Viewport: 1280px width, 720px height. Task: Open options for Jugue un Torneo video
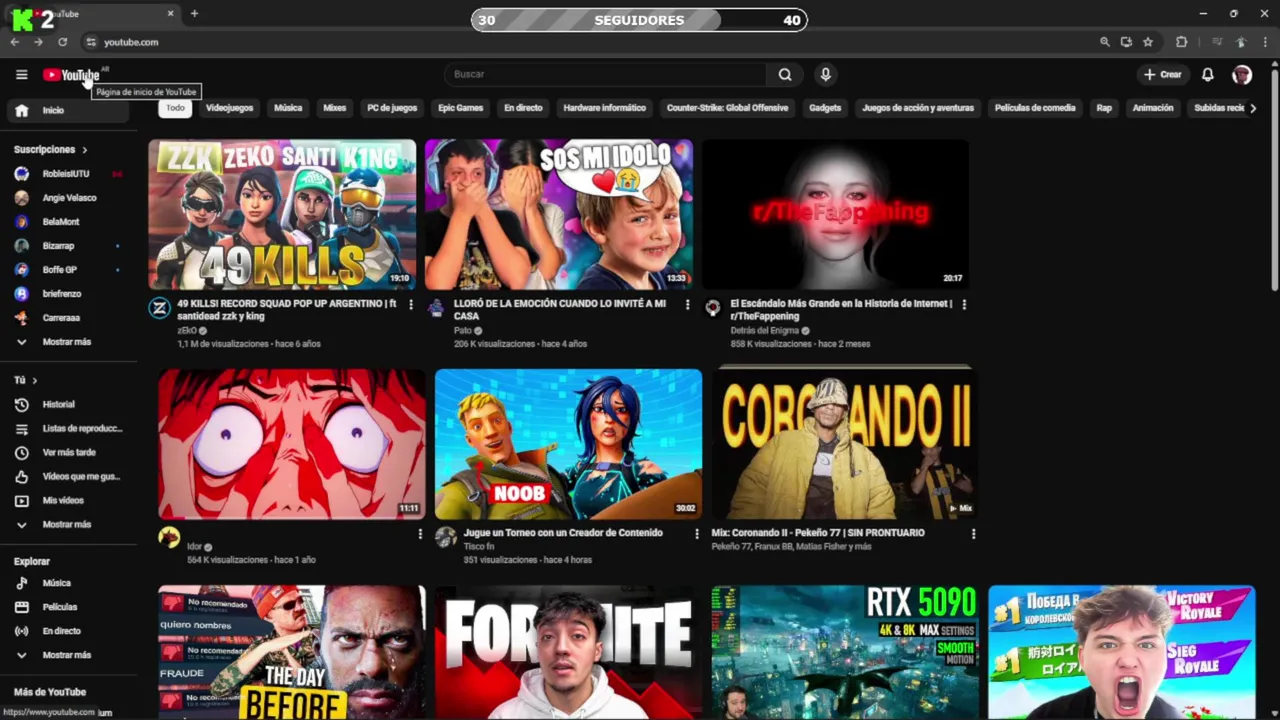tap(697, 534)
